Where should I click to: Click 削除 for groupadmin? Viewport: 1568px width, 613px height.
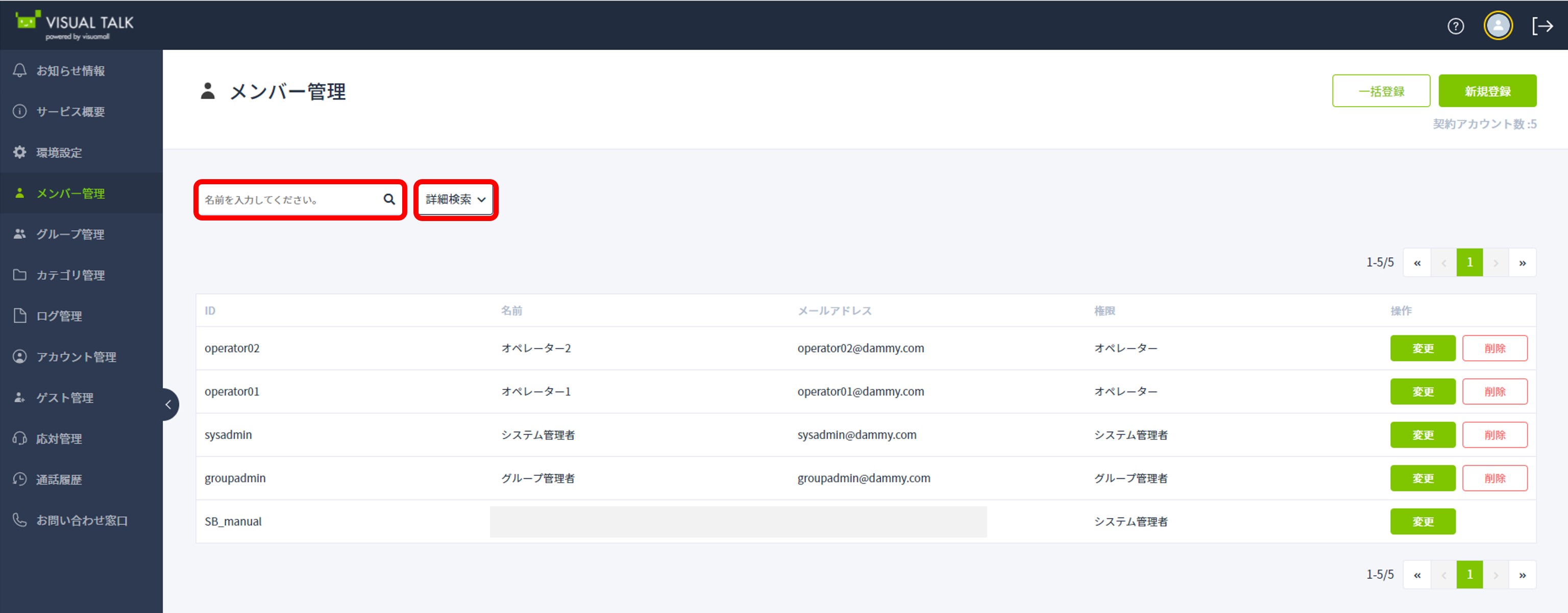[x=1495, y=478]
